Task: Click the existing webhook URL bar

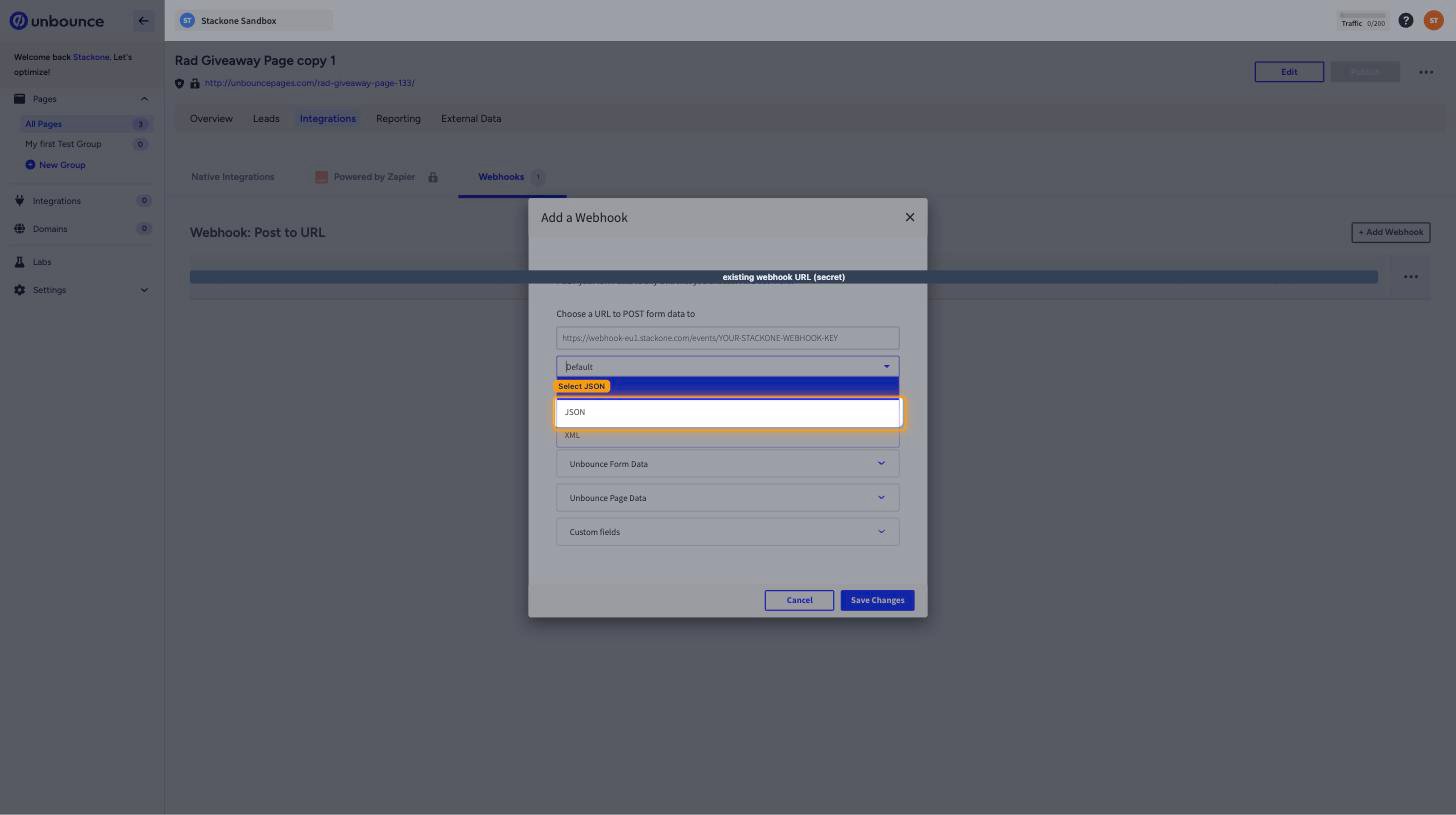Action: coord(784,277)
